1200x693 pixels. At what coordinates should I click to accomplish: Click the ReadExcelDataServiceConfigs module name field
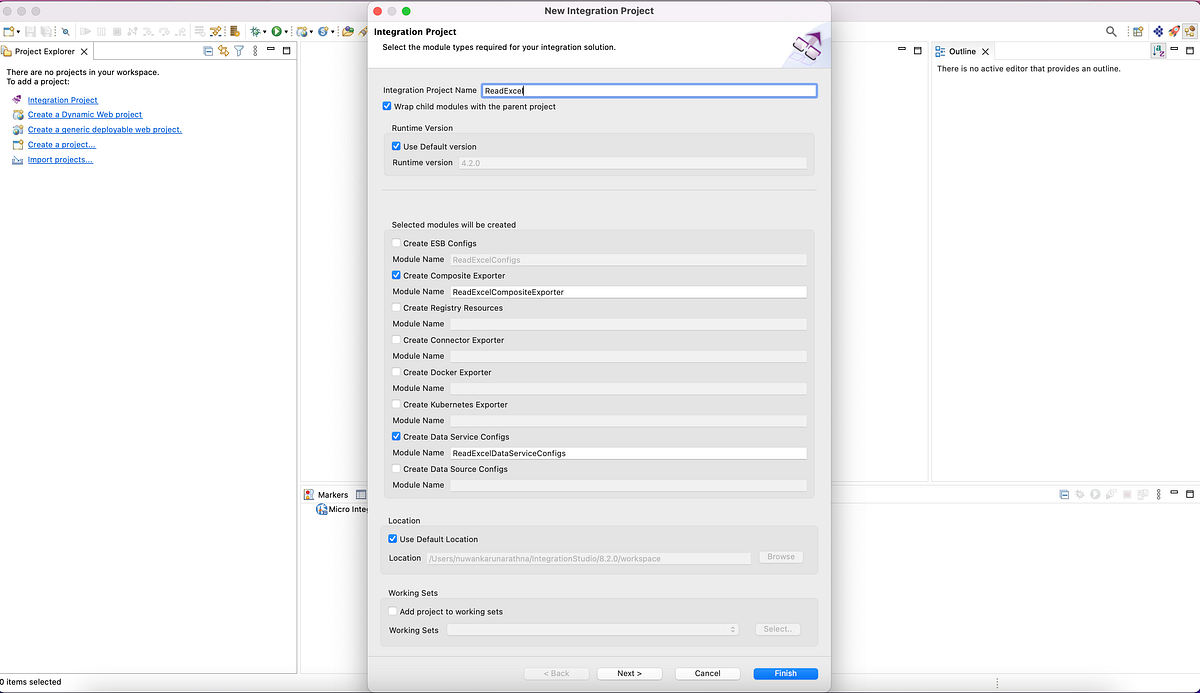tap(628, 453)
